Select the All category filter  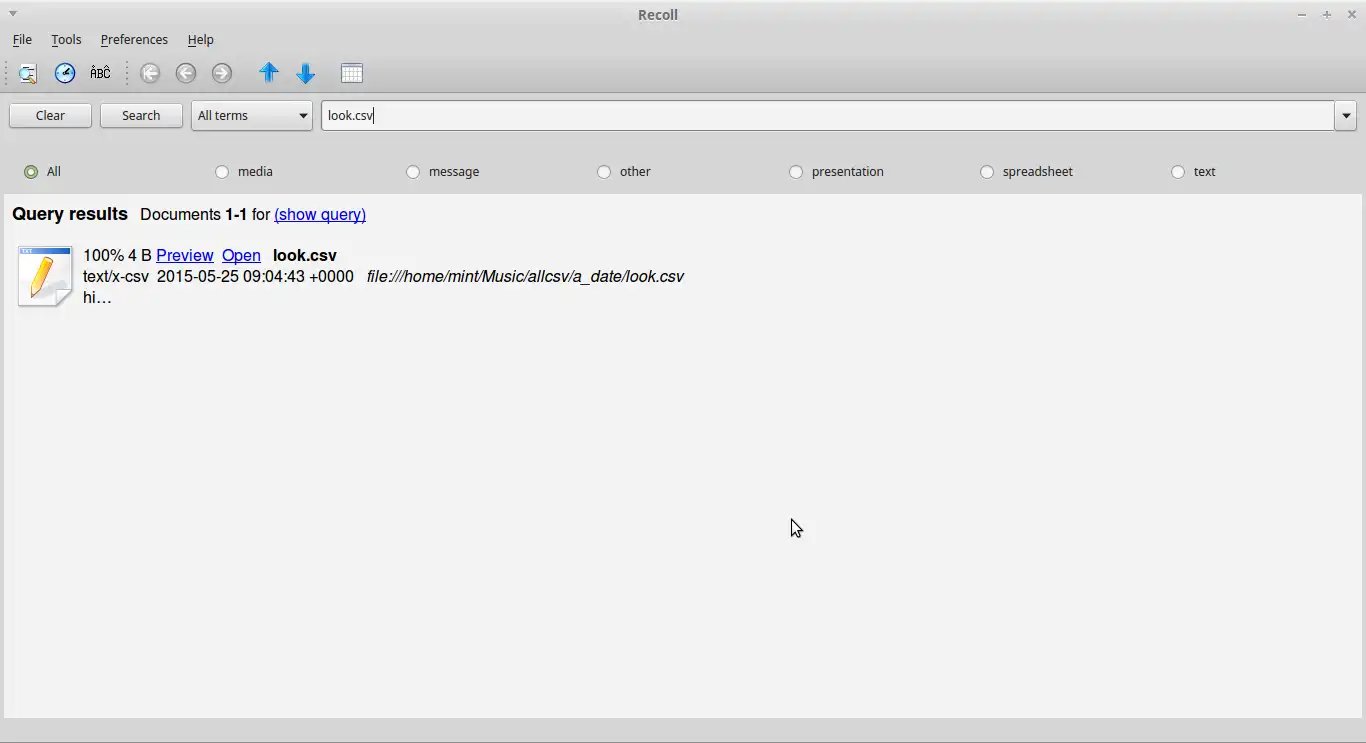tap(43, 172)
